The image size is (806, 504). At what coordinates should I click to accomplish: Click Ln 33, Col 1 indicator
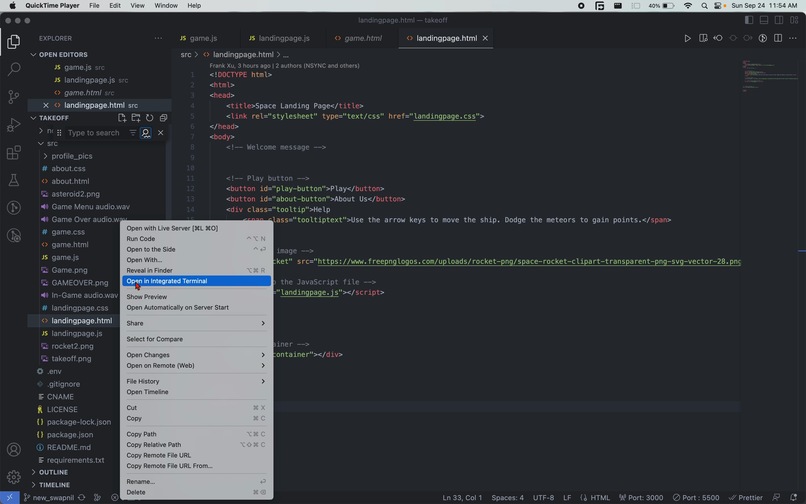(x=462, y=497)
